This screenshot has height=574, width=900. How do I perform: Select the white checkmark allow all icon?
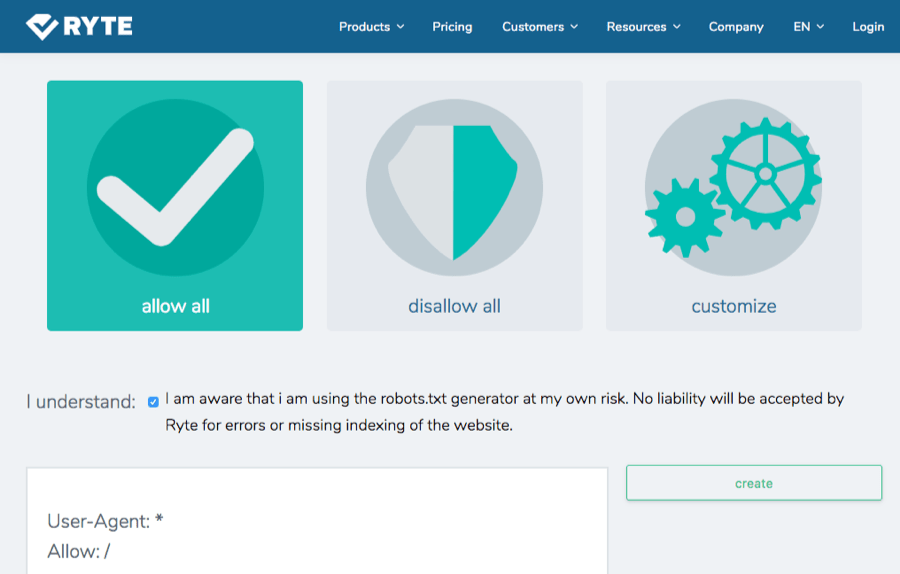click(175, 187)
